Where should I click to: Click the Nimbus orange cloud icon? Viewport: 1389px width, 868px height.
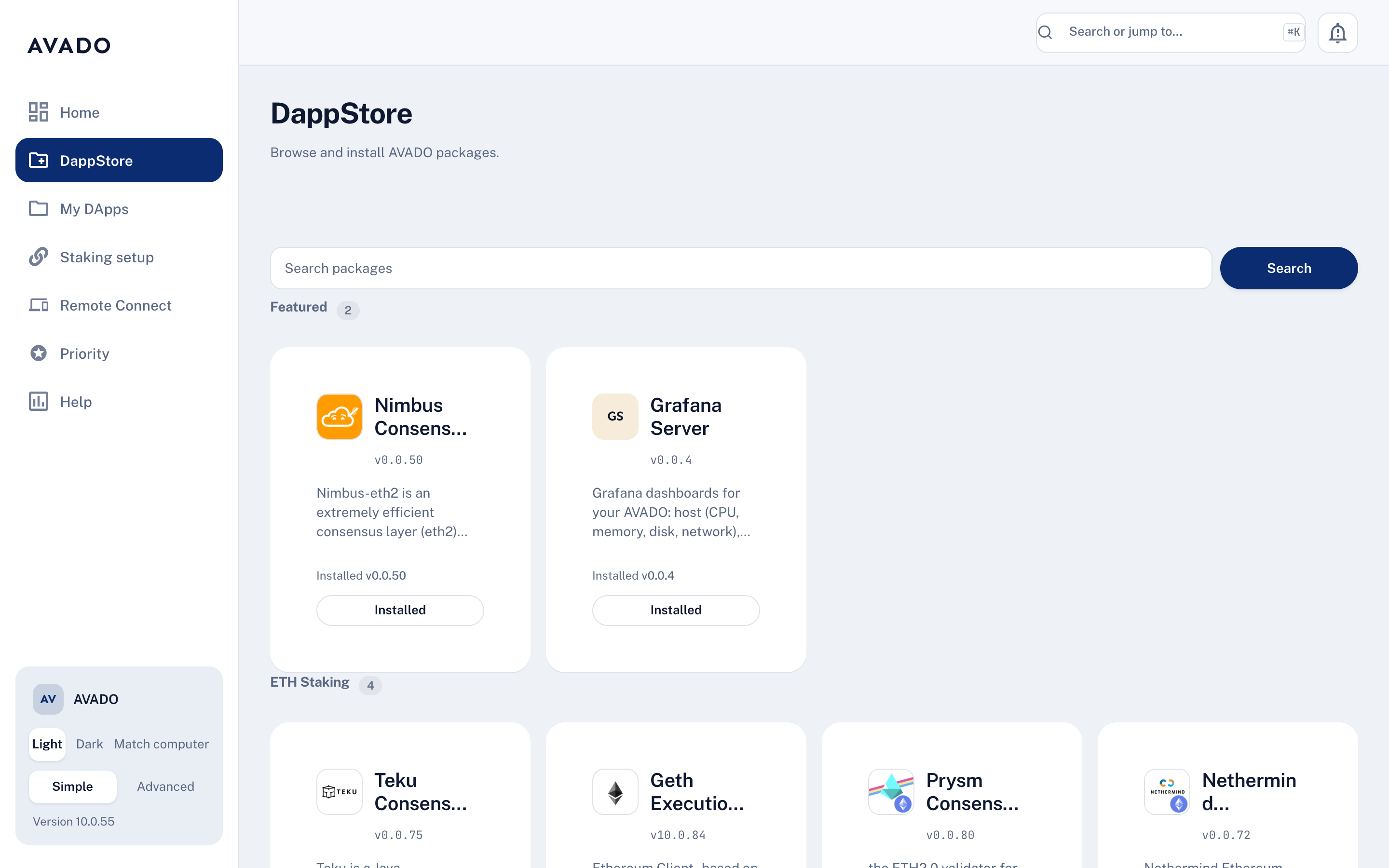tap(339, 416)
